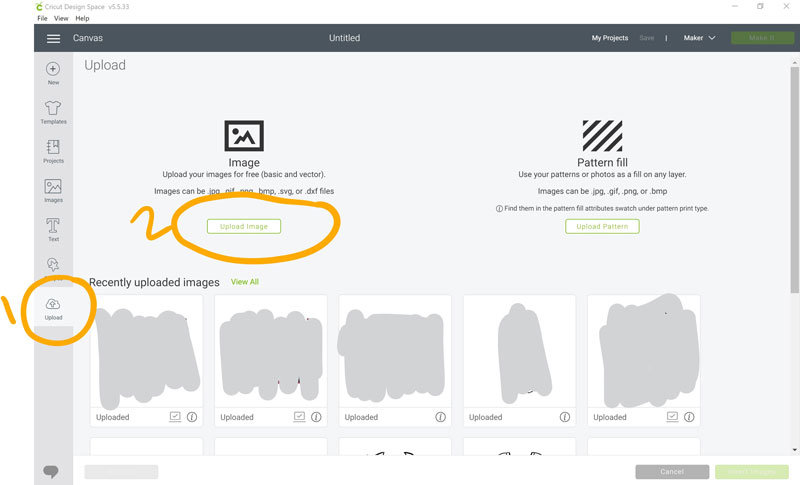Open the View All link for recent uploads
Screen dimensions: 800x485
pyautogui.click(x=245, y=282)
